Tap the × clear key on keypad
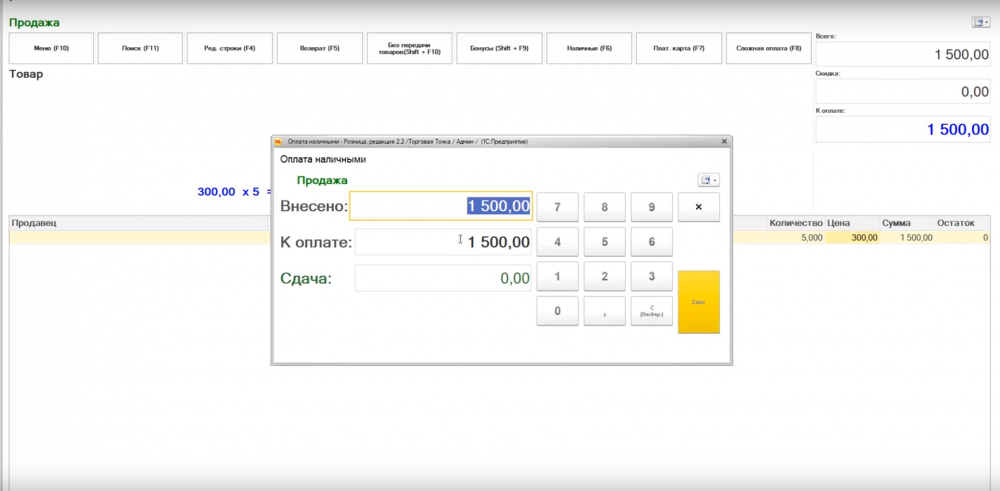Viewport: 1000px width, 491px height. (x=699, y=207)
